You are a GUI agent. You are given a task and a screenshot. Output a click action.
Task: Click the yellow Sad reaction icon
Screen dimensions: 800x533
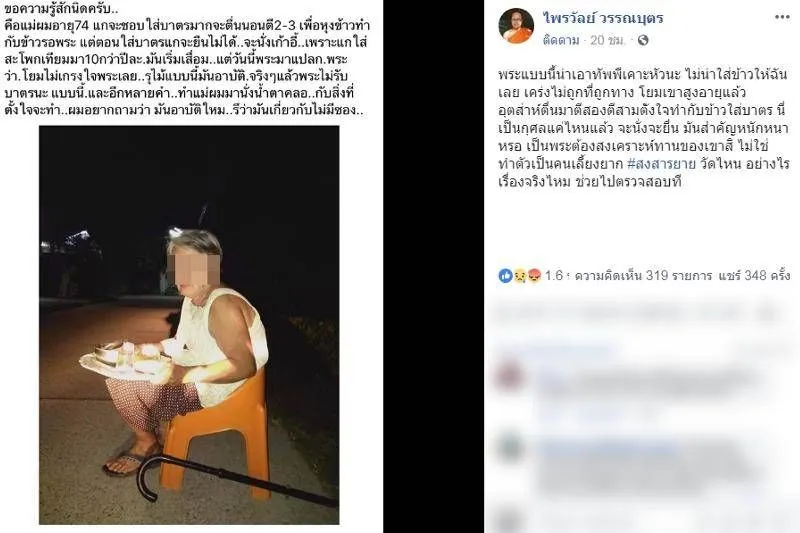519,276
